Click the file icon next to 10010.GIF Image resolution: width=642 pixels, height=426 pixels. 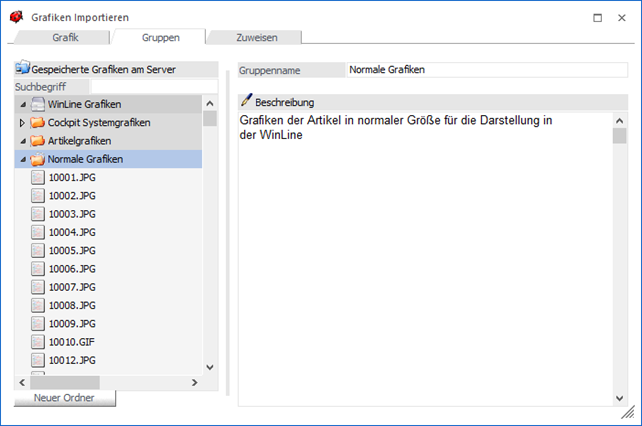tap(38, 342)
